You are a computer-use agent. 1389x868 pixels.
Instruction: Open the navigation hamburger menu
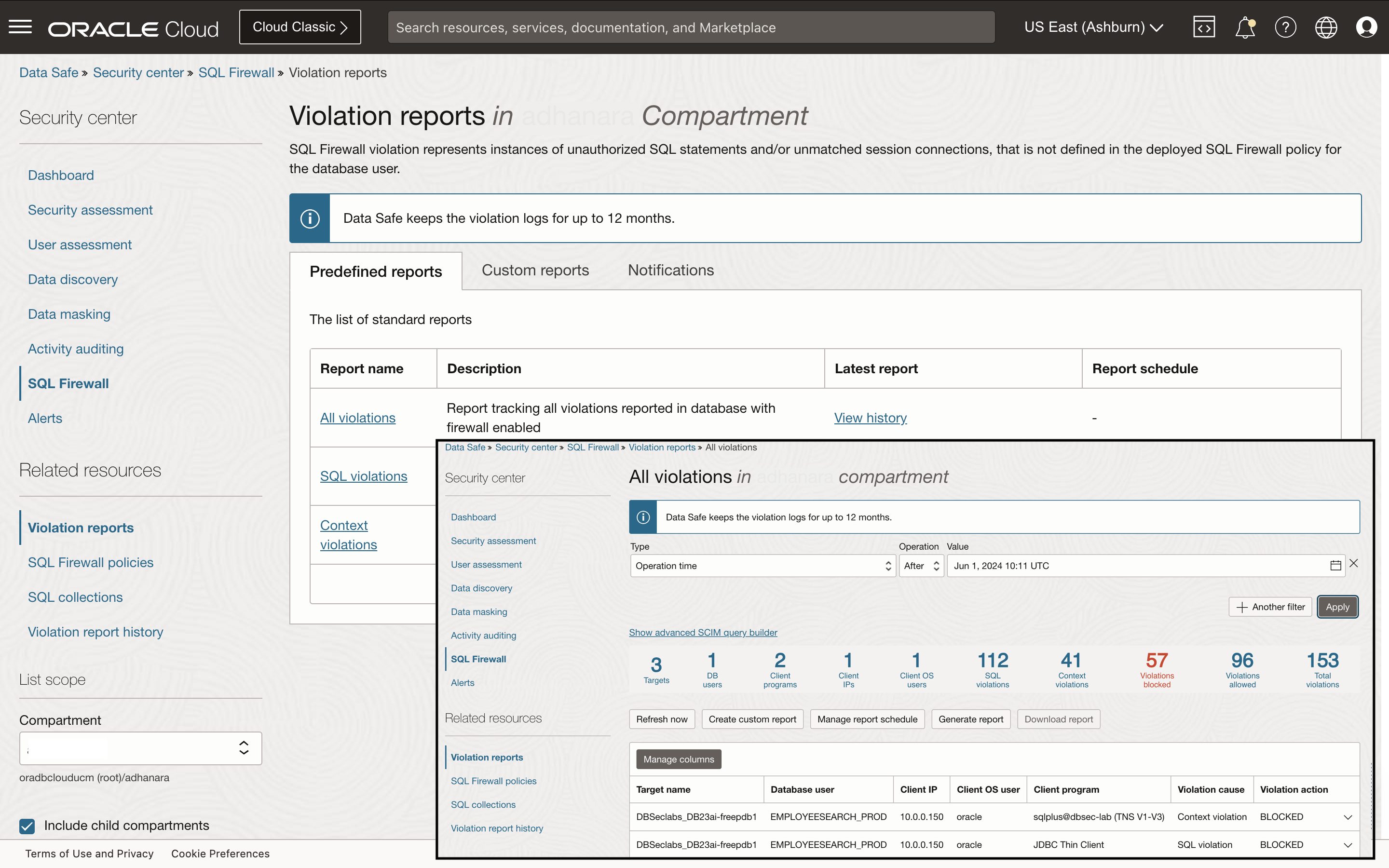(21, 27)
